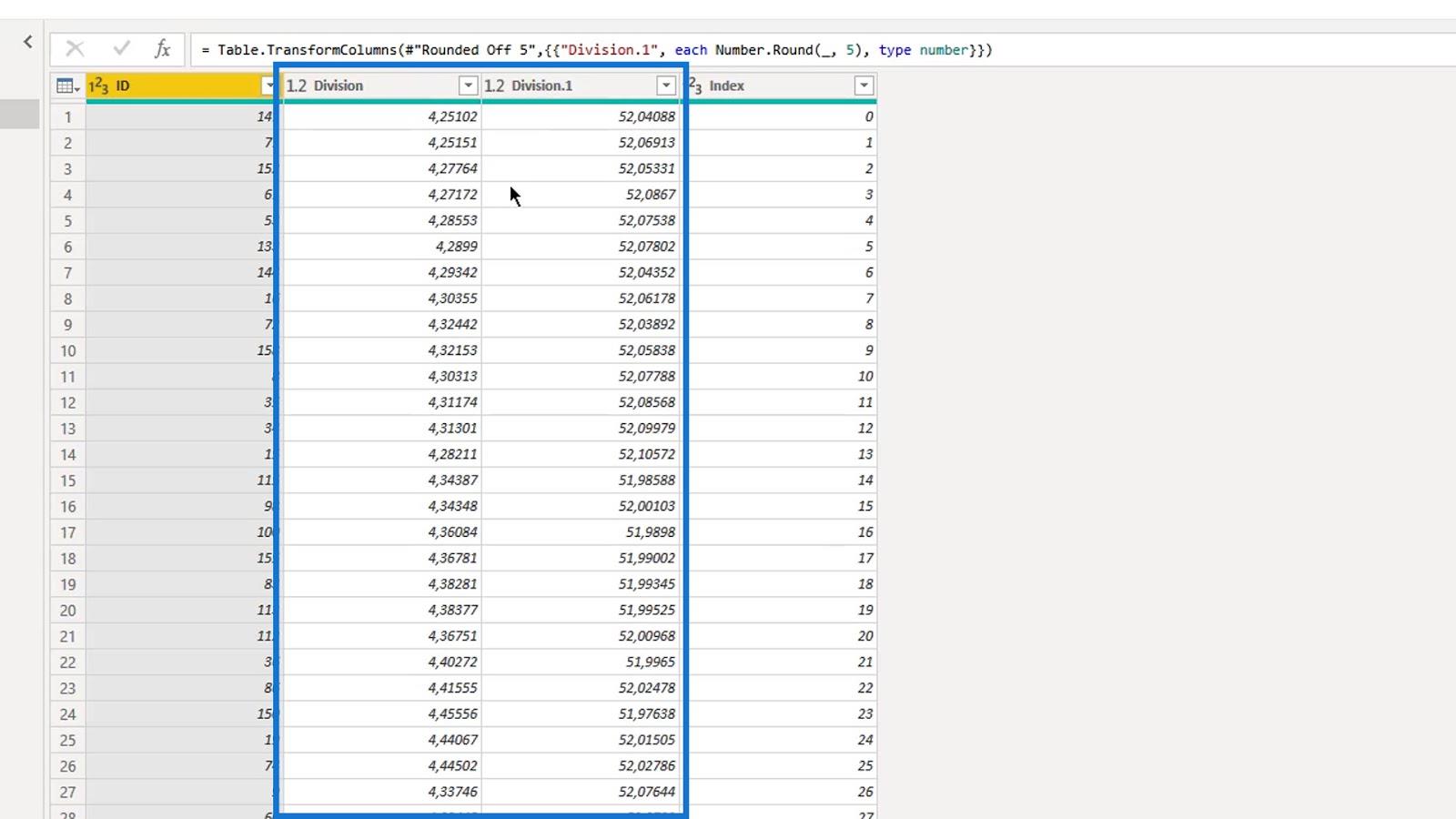Image resolution: width=1456 pixels, height=819 pixels.
Task: Click Division.1 cell 52,05331
Action: click(581, 168)
